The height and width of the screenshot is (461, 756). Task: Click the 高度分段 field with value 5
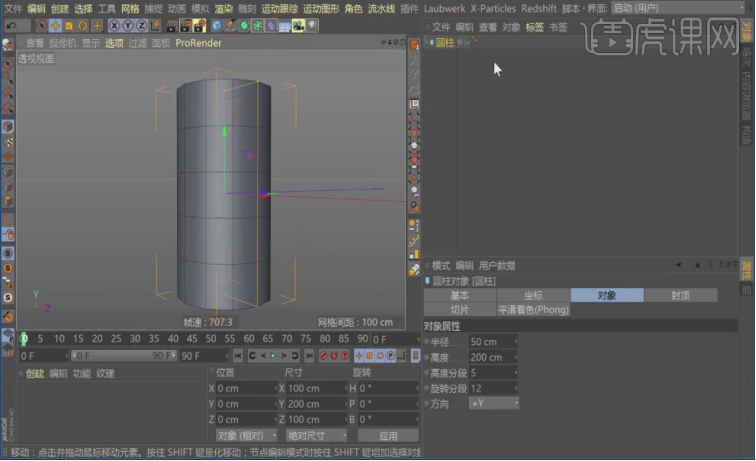click(x=493, y=373)
